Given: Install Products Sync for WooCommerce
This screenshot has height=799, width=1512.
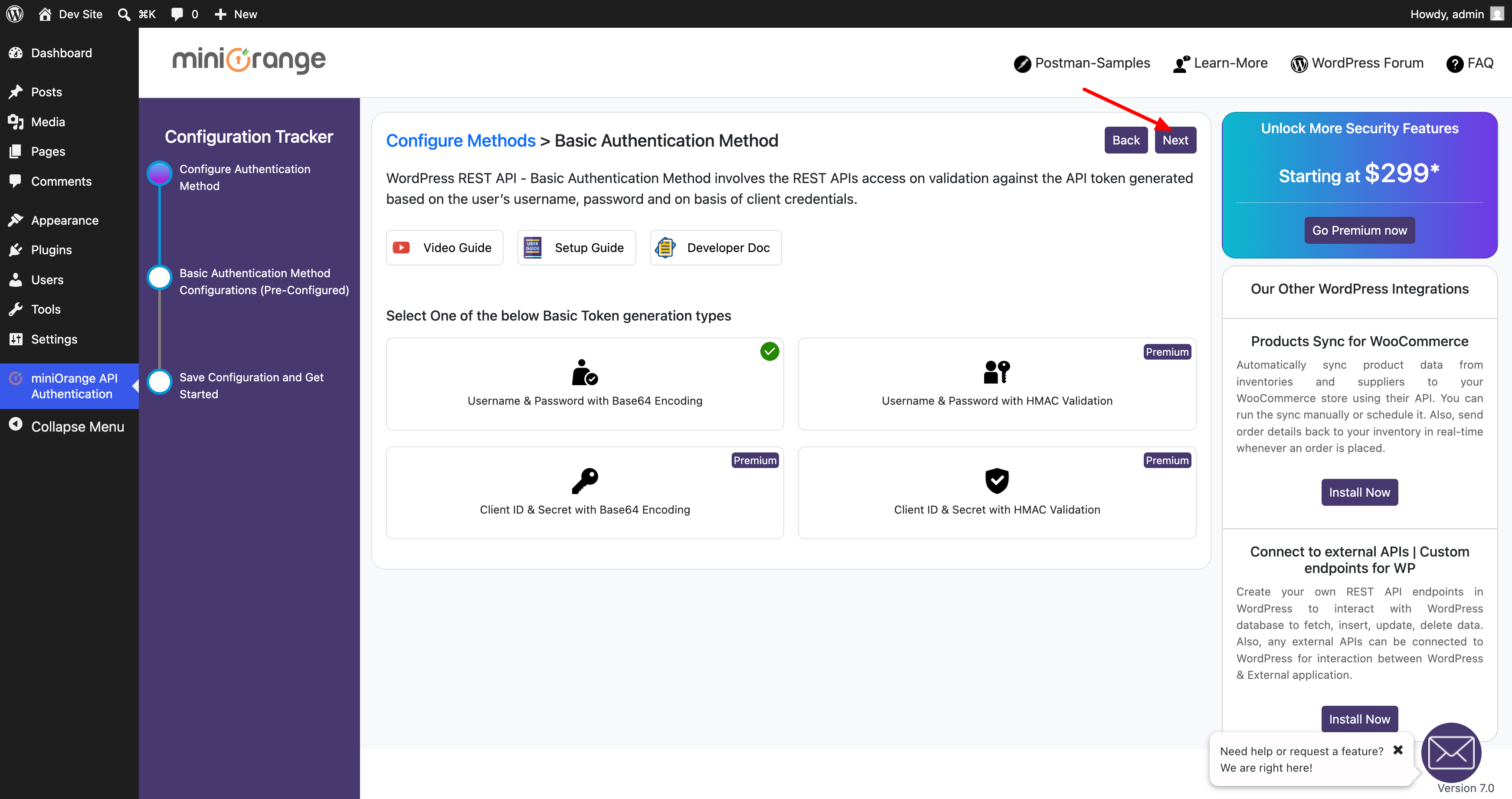Looking at the screenshot, I should pyautogui.click(x=1359, y=492).
